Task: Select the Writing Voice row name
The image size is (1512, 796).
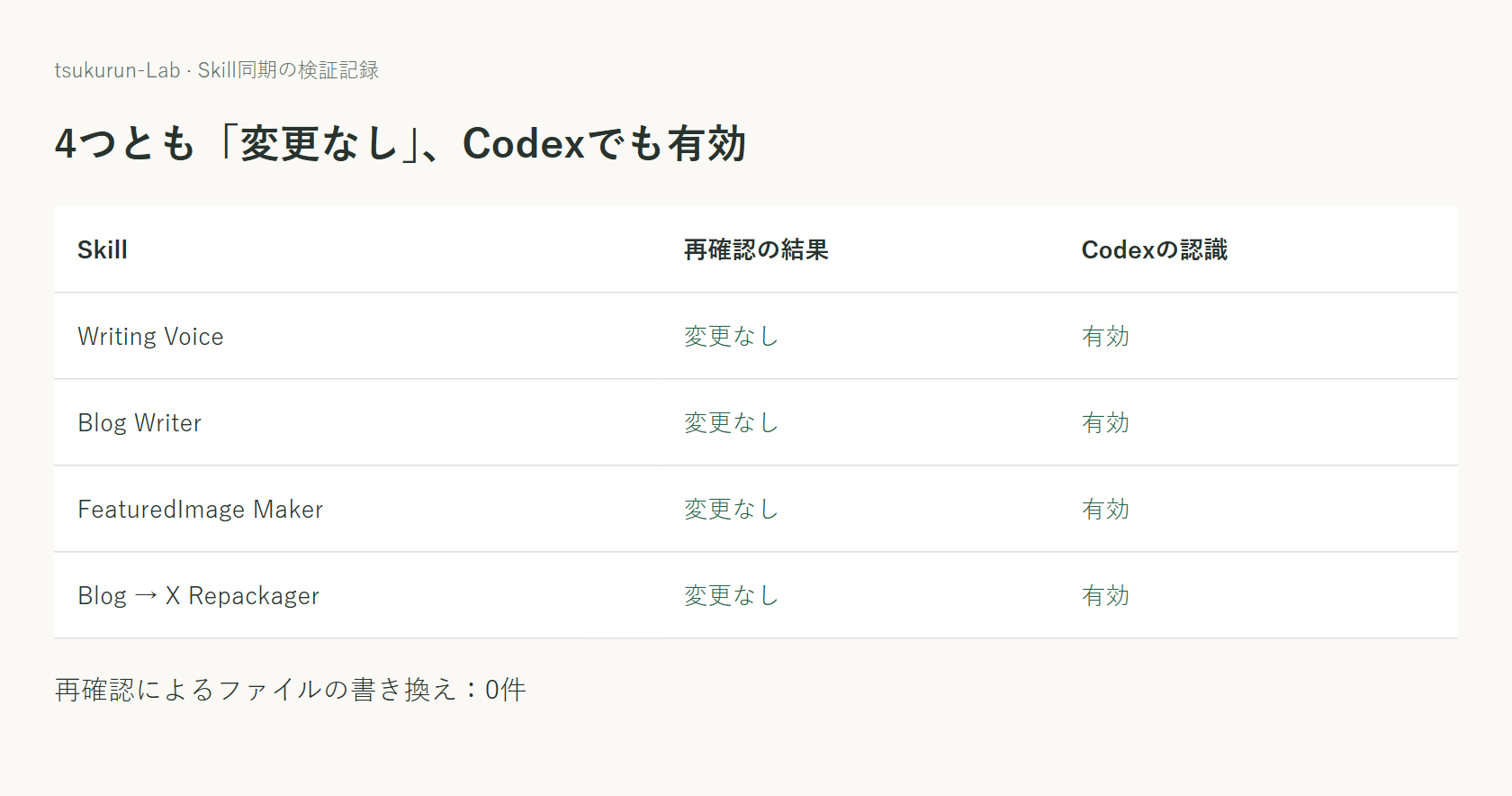Action: click(150, 336)
